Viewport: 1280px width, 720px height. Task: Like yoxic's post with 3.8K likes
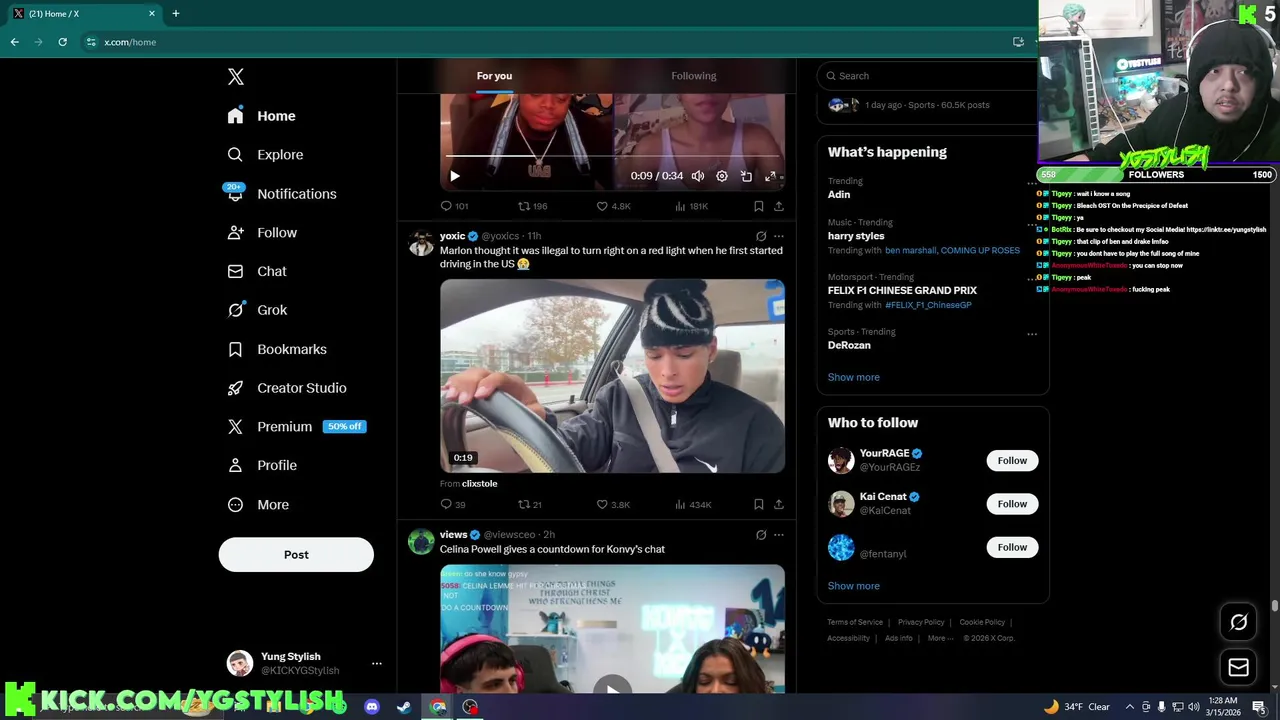[x=613, y=505]
